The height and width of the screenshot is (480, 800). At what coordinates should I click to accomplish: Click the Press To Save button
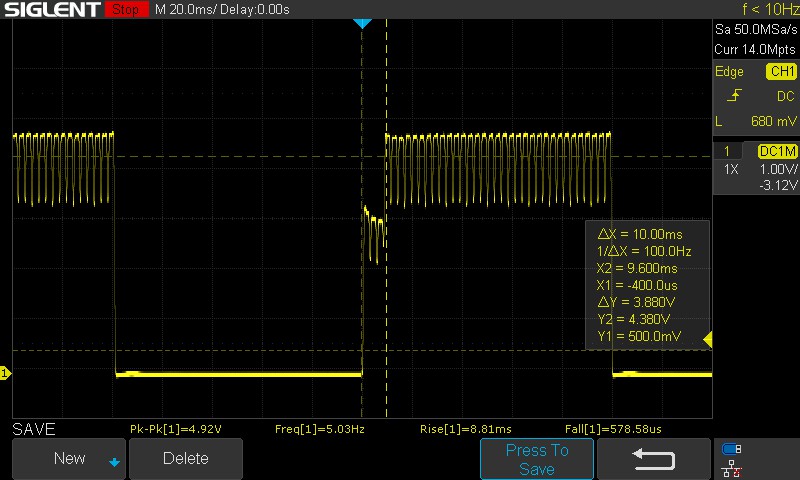pyautogui.click(x=537, y=459)
